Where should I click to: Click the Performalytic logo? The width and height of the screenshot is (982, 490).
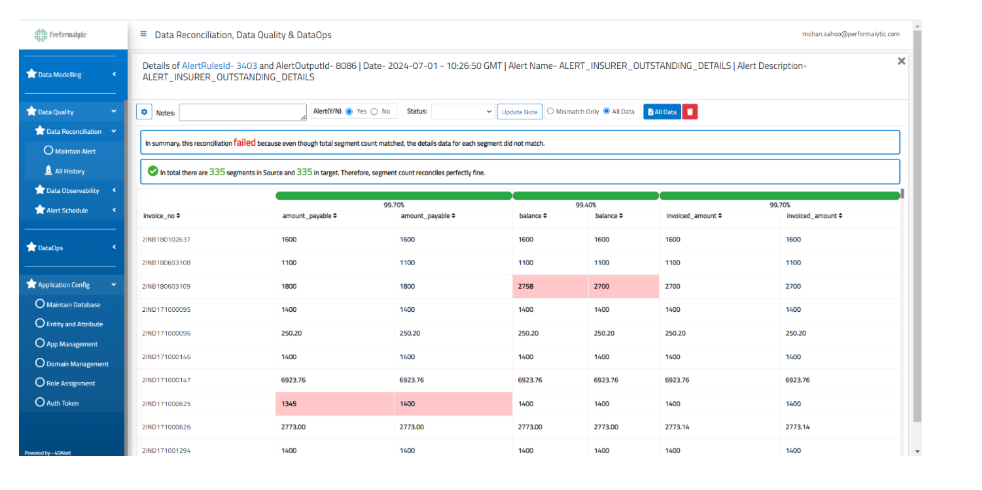click(62, 34)
